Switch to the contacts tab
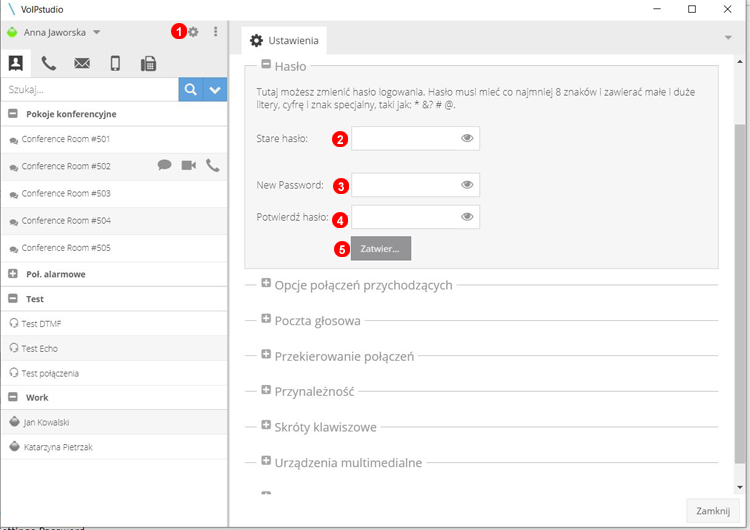Screen dimensions: 750x530 [15, 64]
